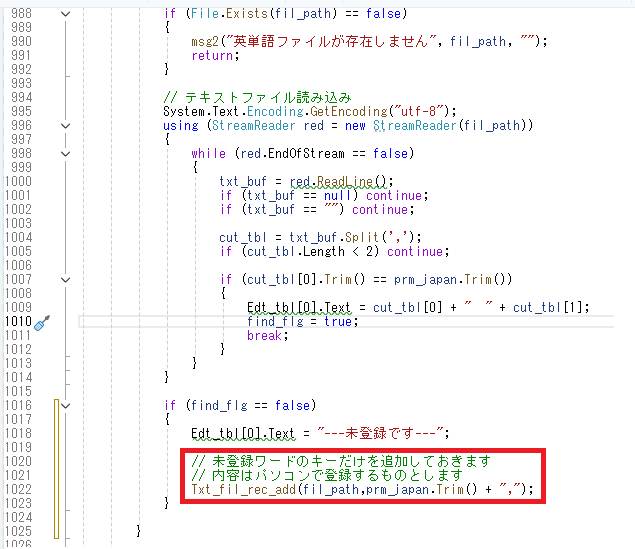
Task: Collapse the File.Exists if block at line 988
Action: [66, 14]
